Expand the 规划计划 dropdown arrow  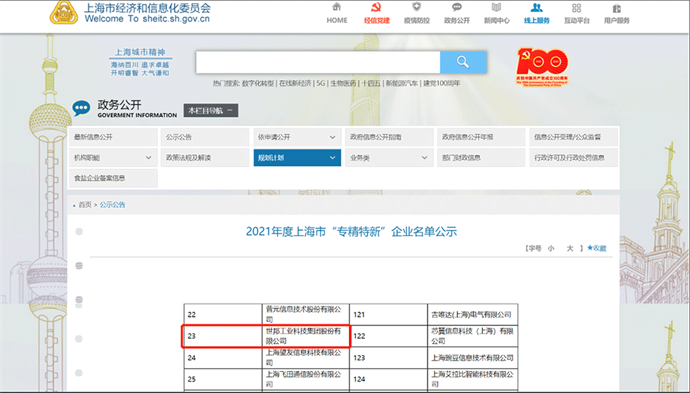pyautogui.click(x=332, y=158)
